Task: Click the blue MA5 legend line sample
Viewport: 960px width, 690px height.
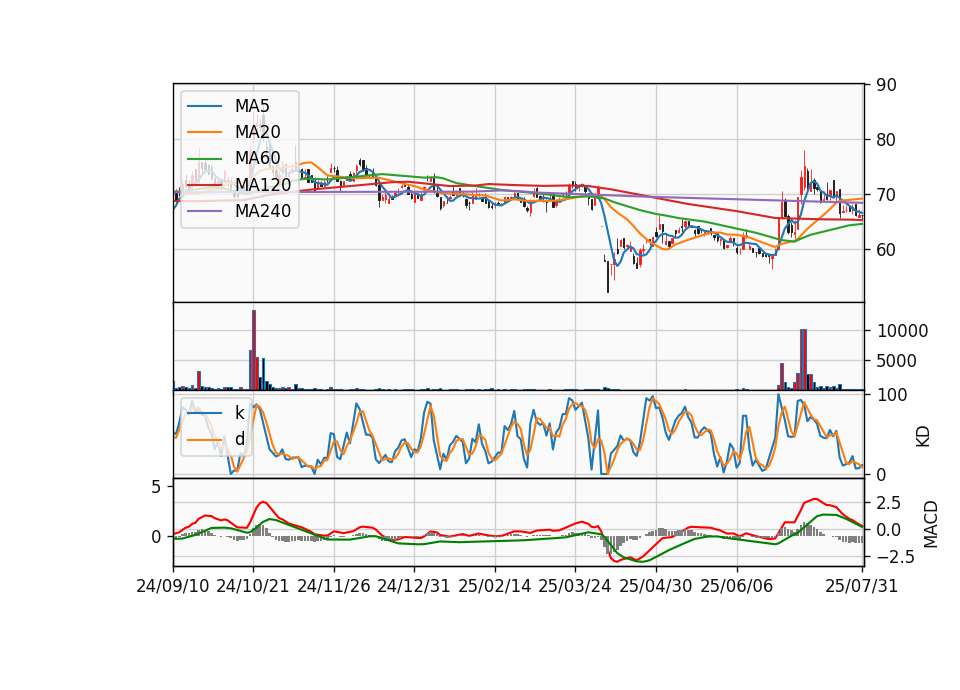Action: pos(204,106)
